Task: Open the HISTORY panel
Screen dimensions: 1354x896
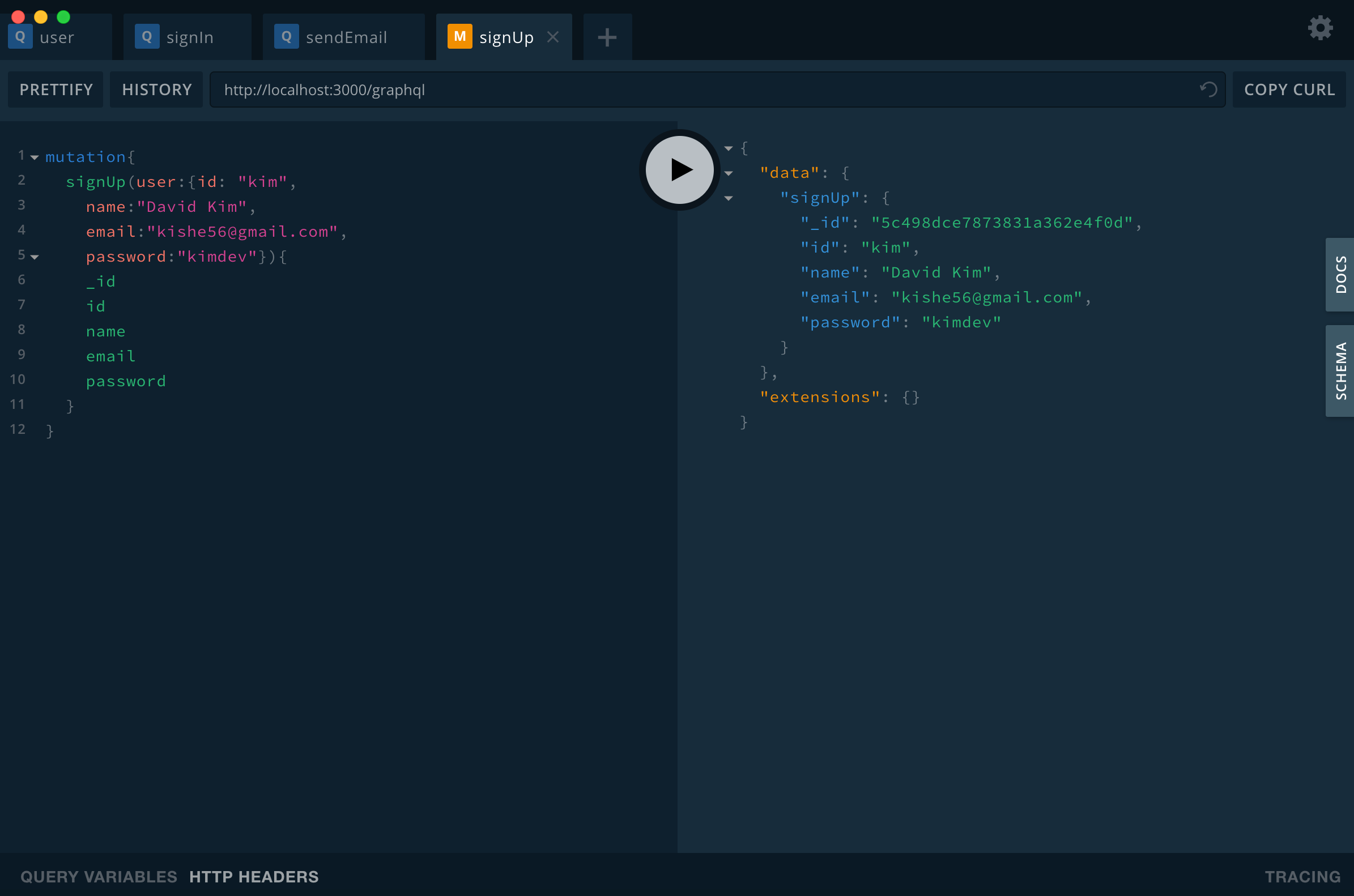Action: [x=156, y=89]
